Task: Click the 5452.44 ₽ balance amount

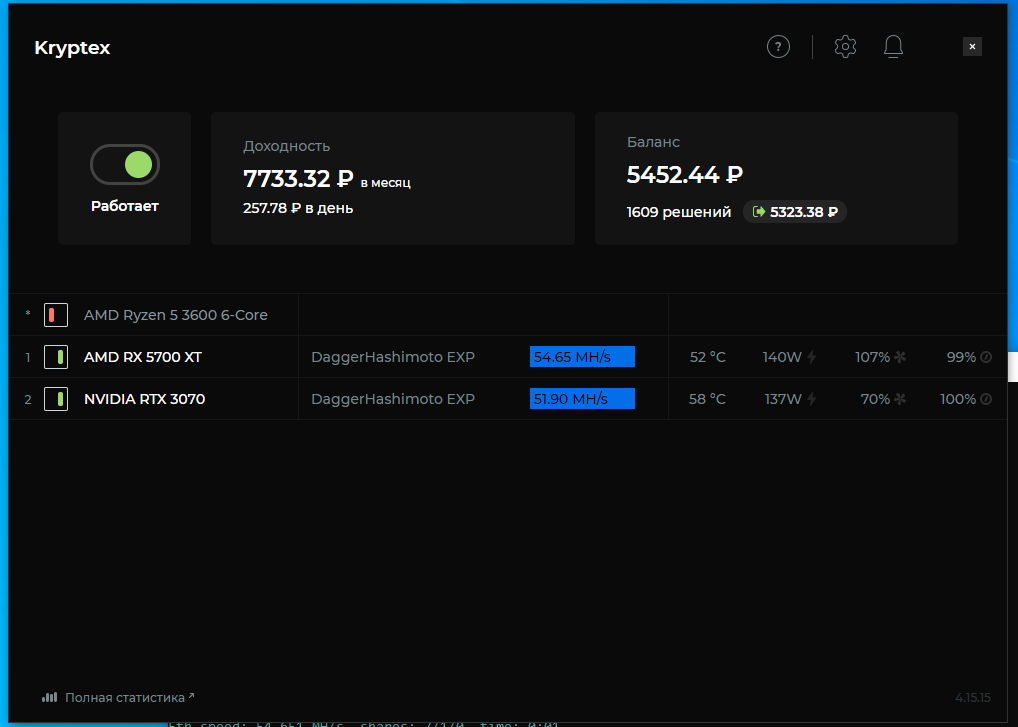Action: (x=685, y=175)
